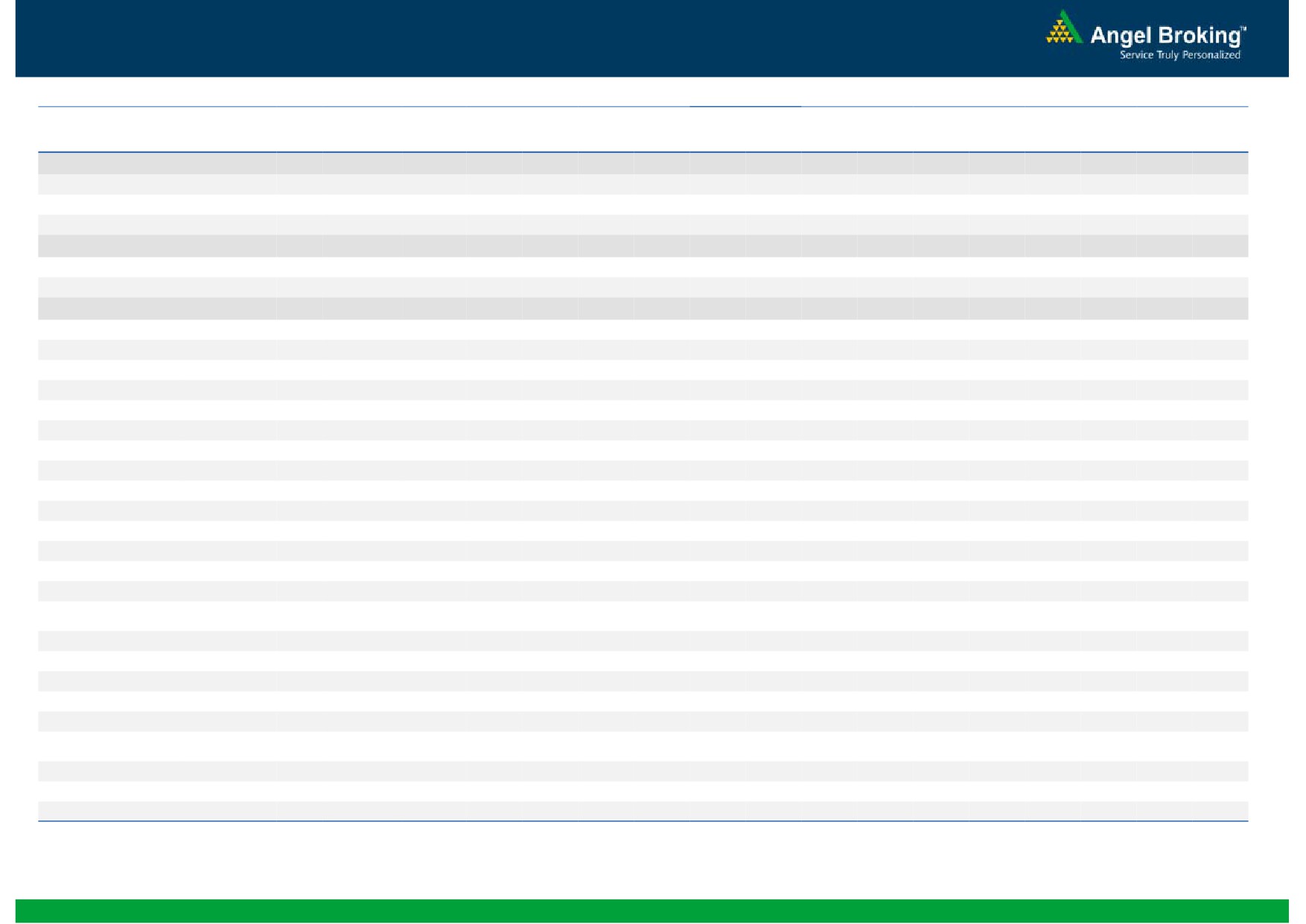Click the green footer bar at page bottom

[652, 910]
